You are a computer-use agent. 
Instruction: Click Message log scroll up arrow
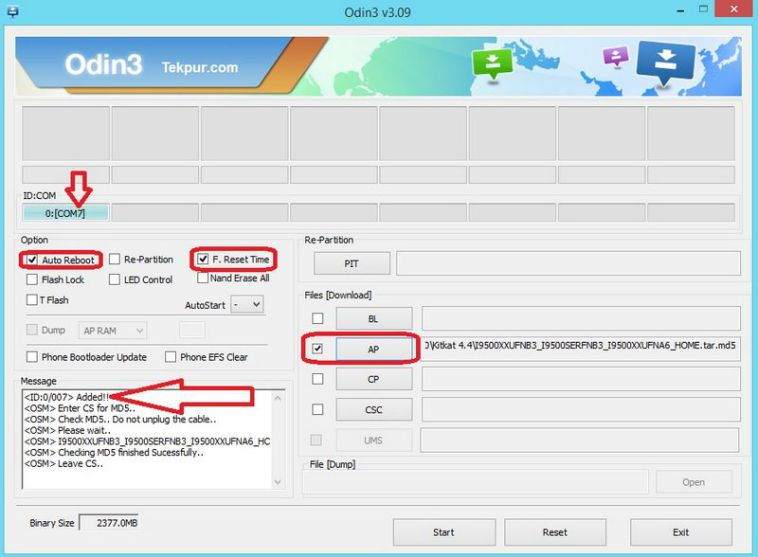coord(278,398)
